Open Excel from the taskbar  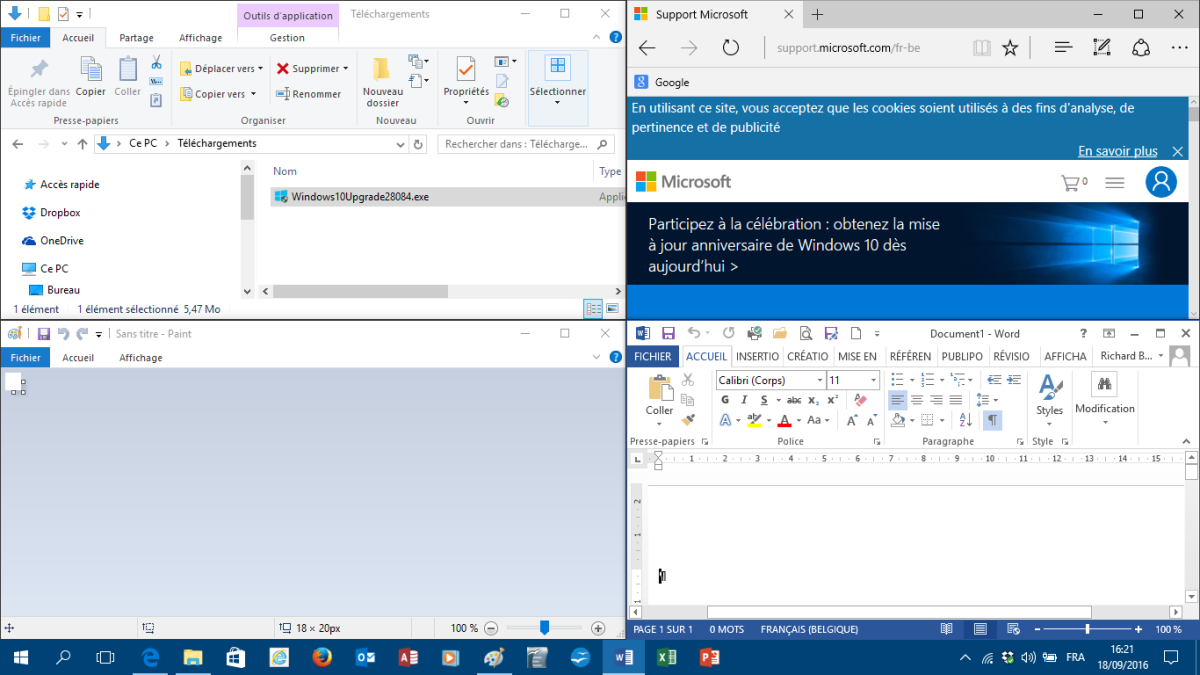coord(665,657)
